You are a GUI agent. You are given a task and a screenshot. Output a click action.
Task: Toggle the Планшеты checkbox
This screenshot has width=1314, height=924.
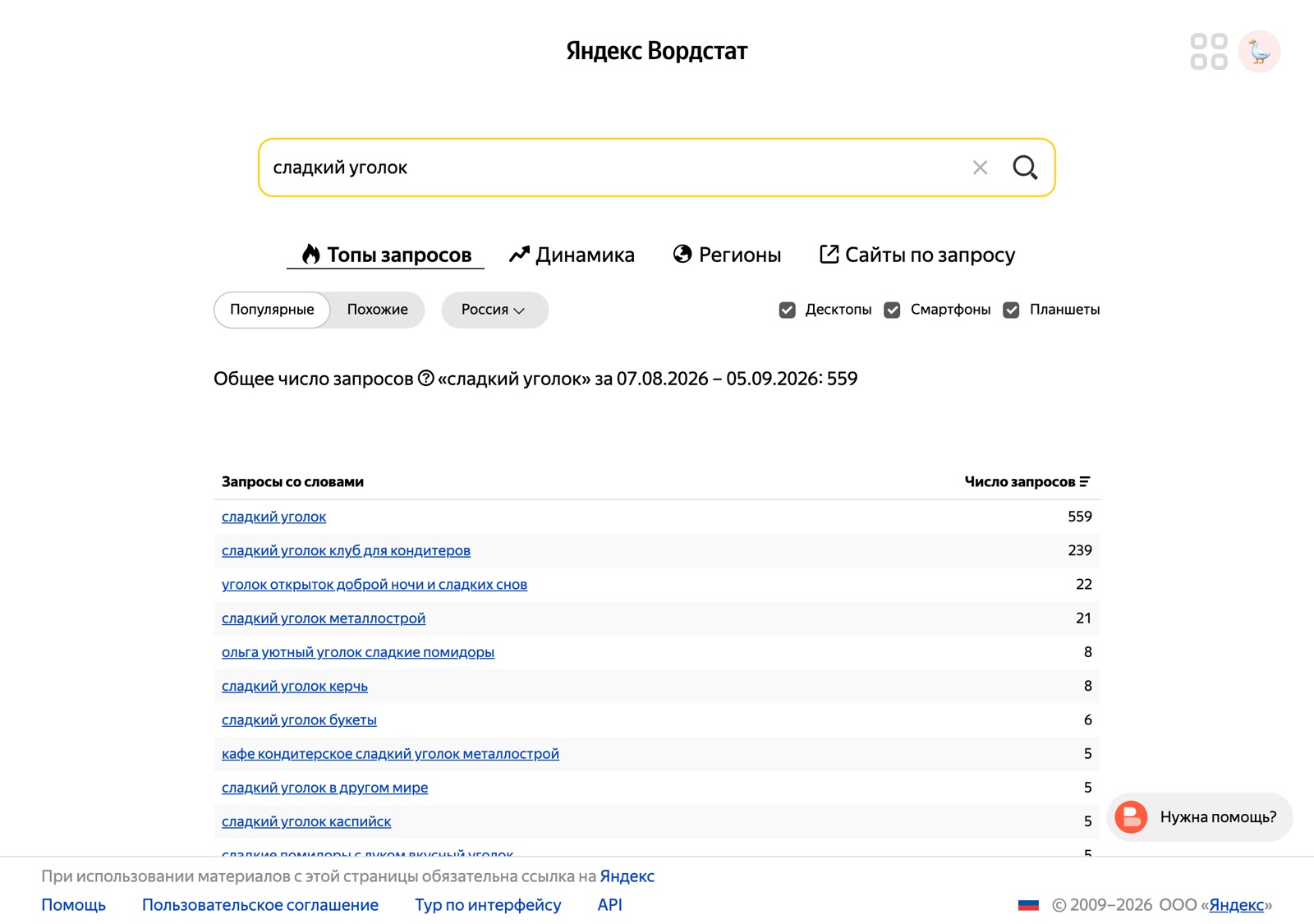tap(1011, 310)
